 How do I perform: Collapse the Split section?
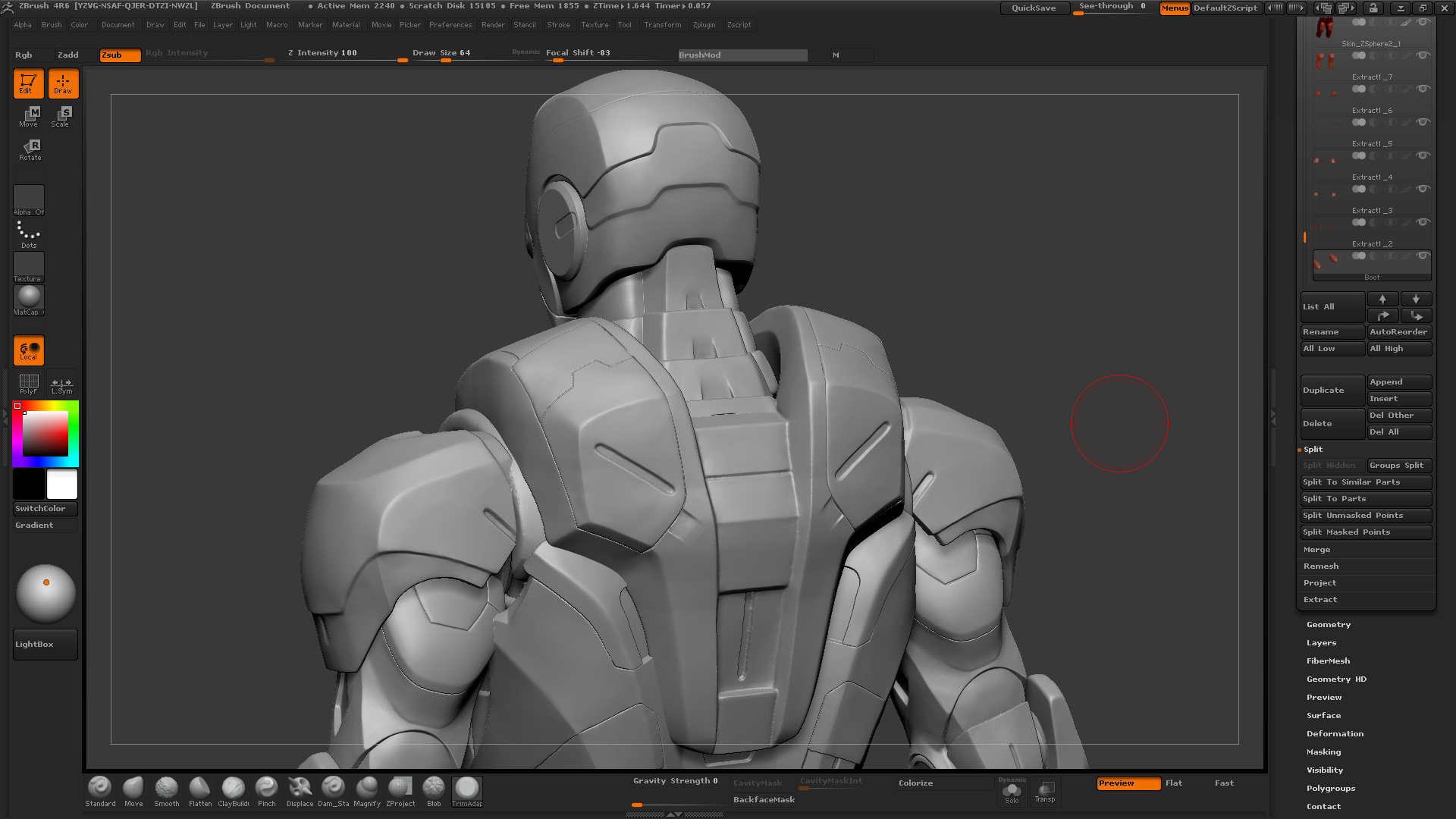tap(1313, 450)
